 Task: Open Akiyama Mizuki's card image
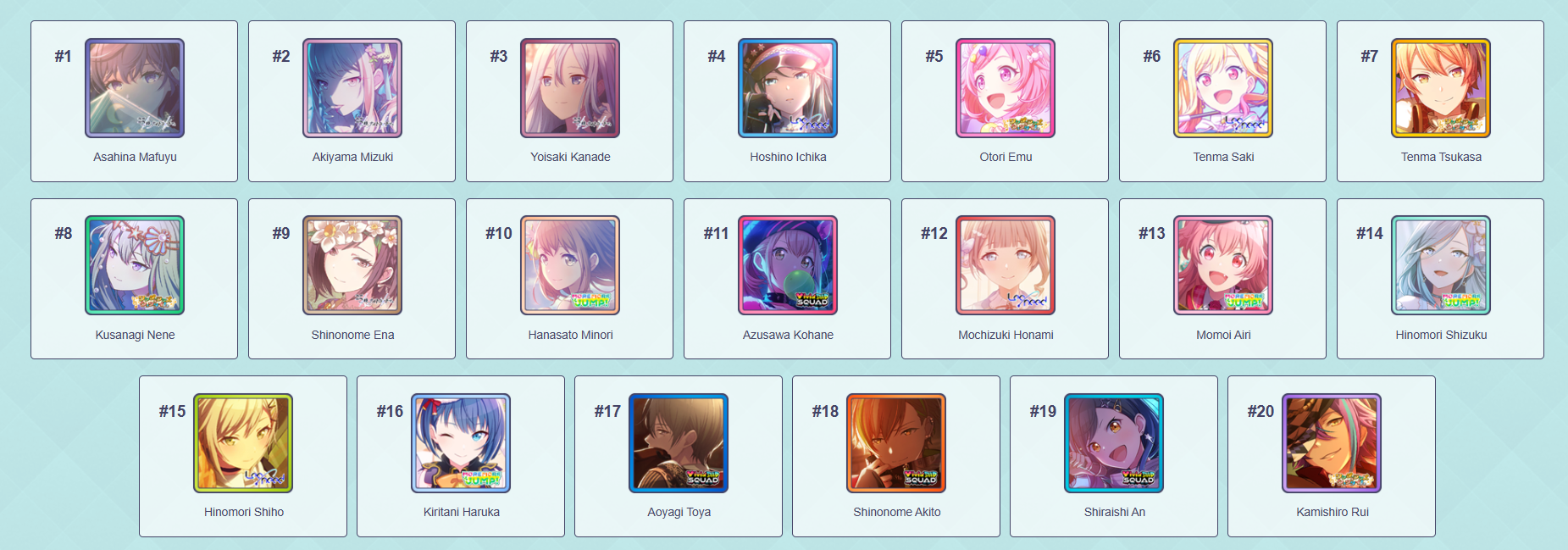pos(352,88)
